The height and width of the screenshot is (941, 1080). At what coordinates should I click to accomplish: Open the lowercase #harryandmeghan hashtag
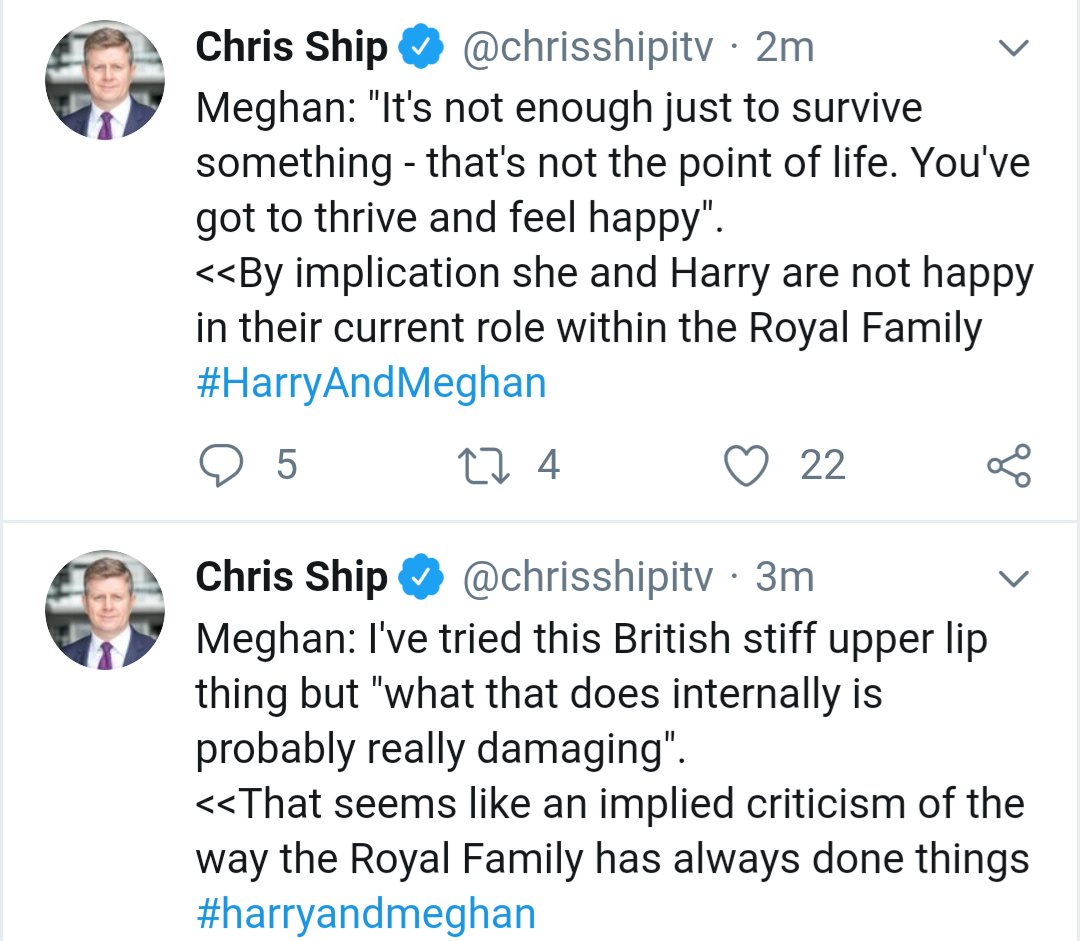click(366, 913)
